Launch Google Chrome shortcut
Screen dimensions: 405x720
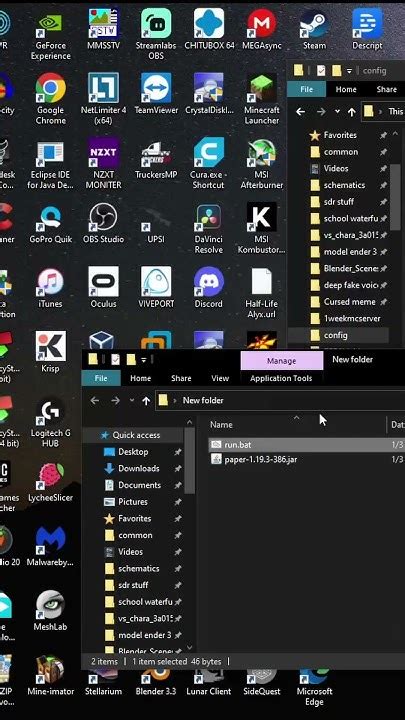(51, 99)
